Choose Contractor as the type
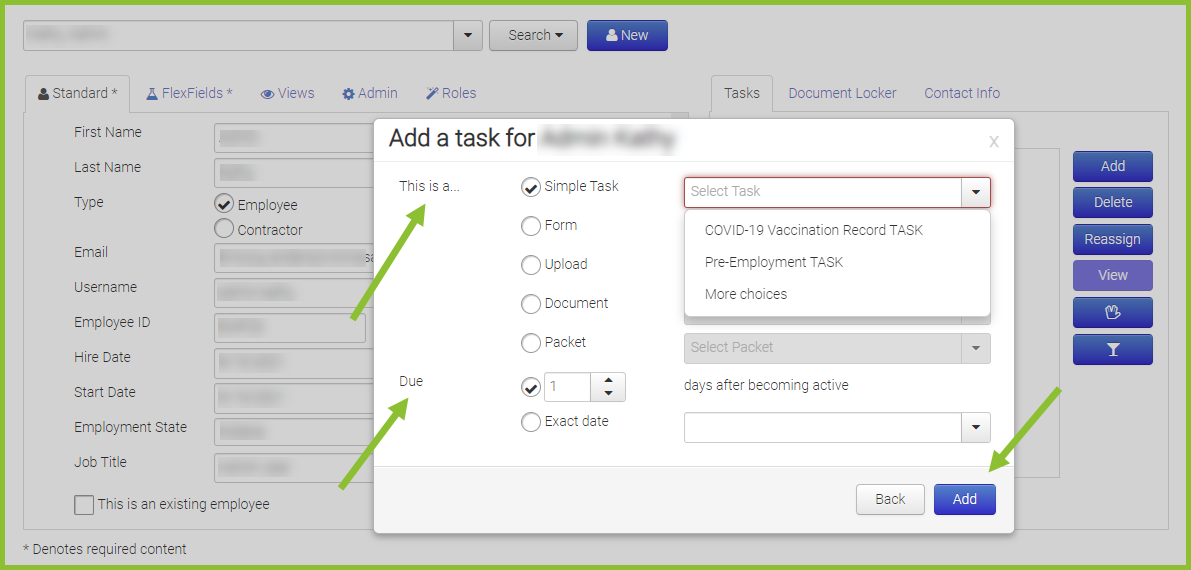 click(224, 229)
